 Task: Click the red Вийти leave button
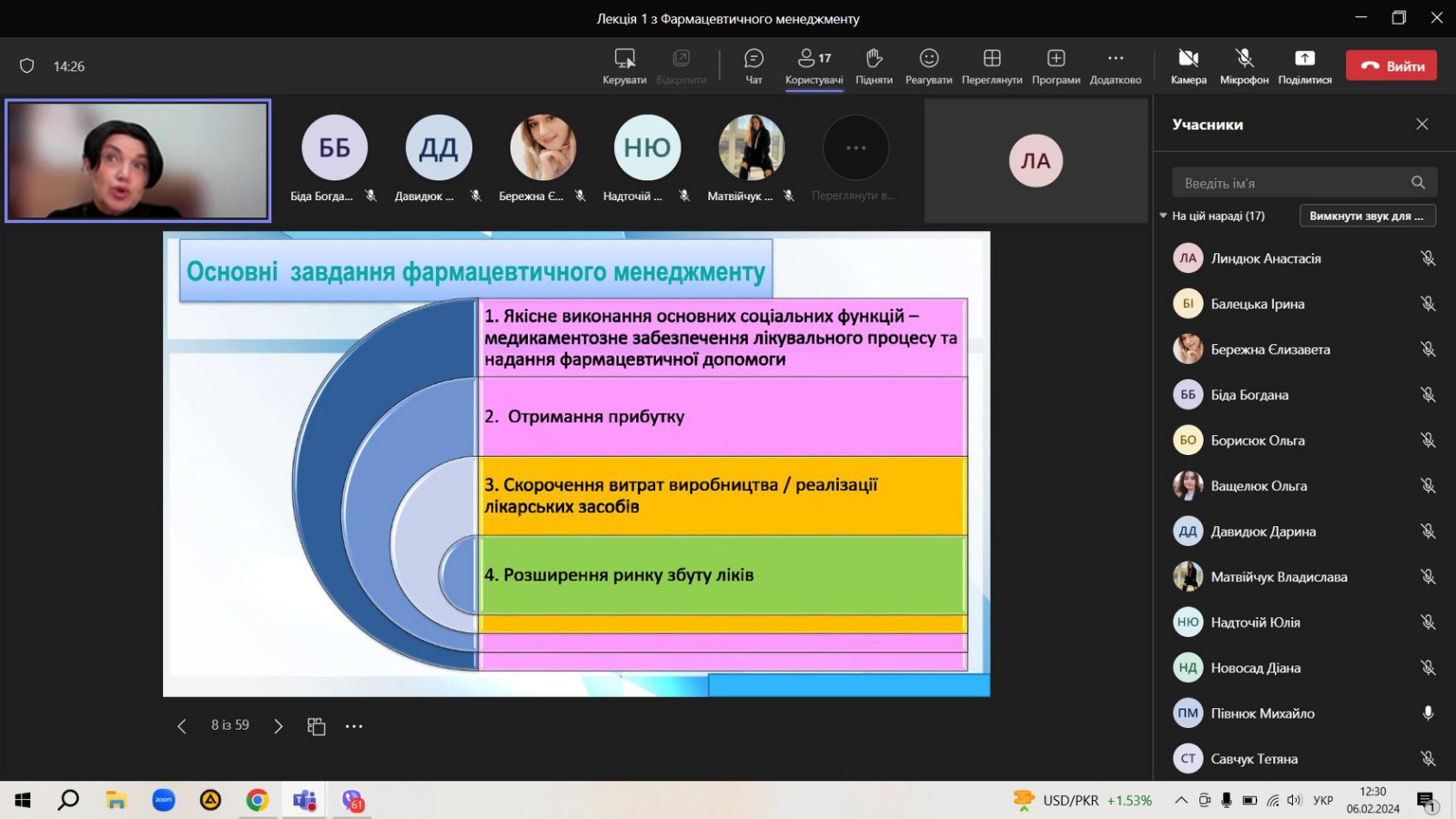(1391, 66)
